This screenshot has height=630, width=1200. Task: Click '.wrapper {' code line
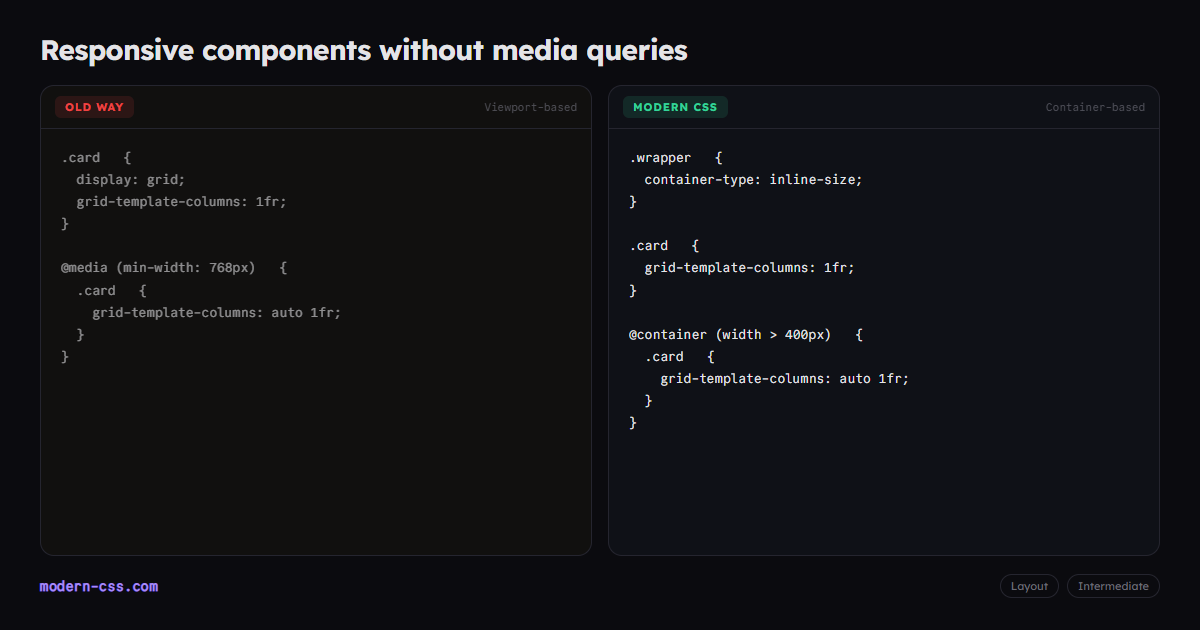[676, 158]
